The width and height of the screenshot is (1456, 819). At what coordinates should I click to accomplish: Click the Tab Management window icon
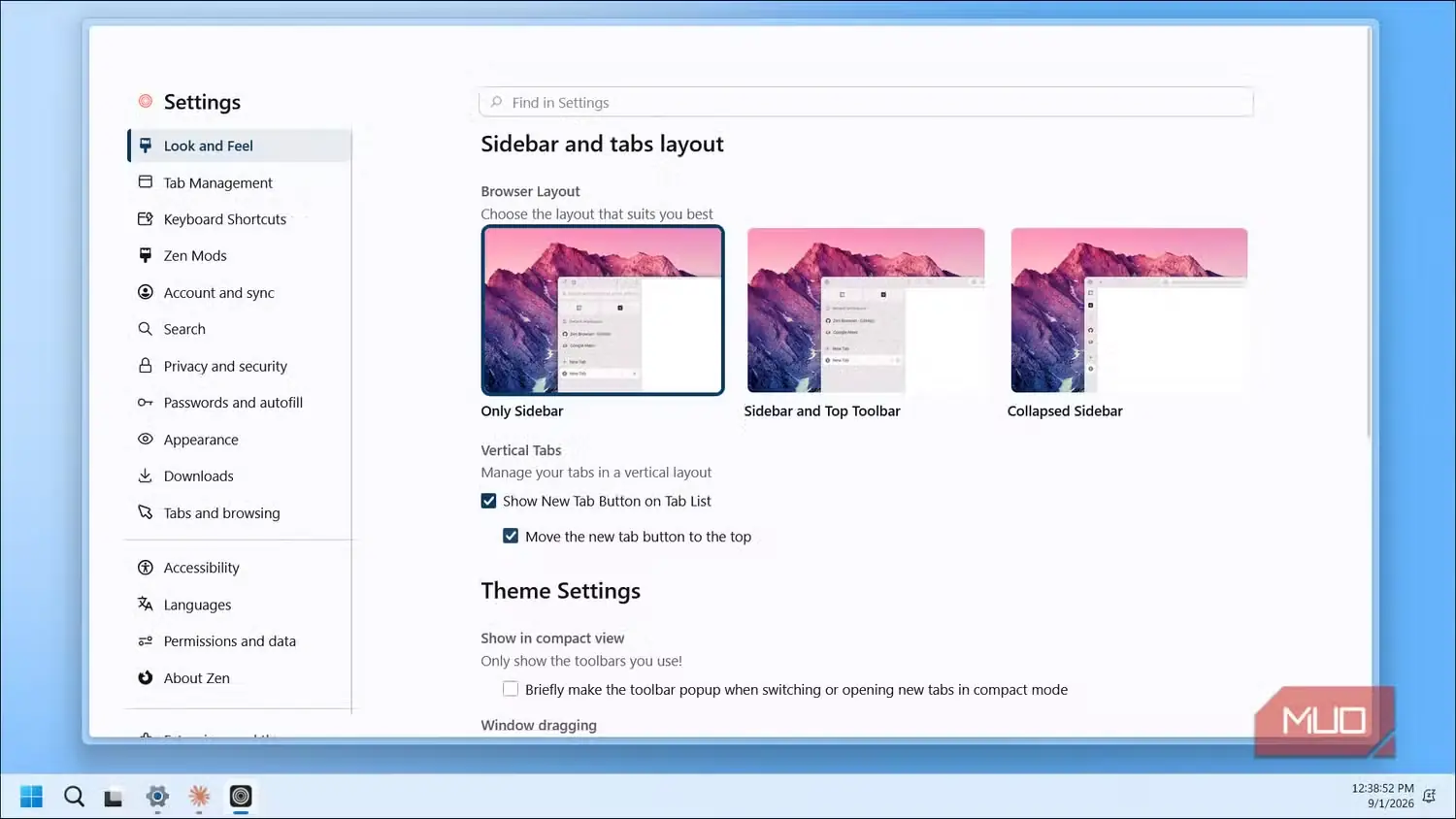click(x=146, y=182)
